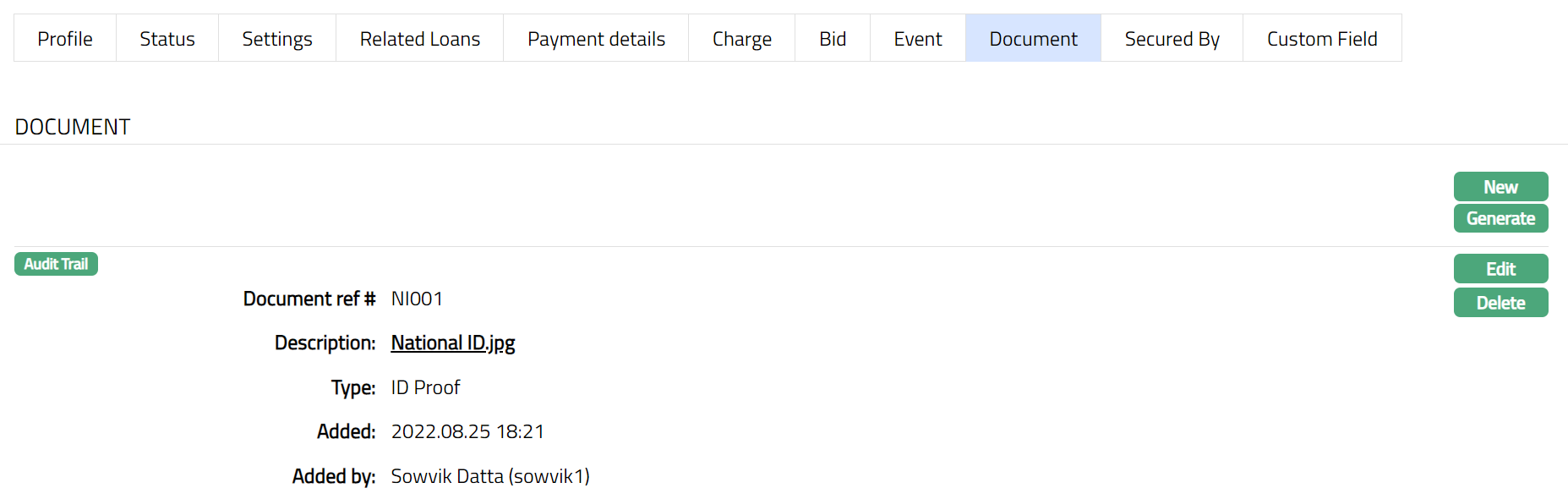The width and height of the screenshot is (1568, 499).
Task: Switch to the Status tab
Action: point(167,39)
